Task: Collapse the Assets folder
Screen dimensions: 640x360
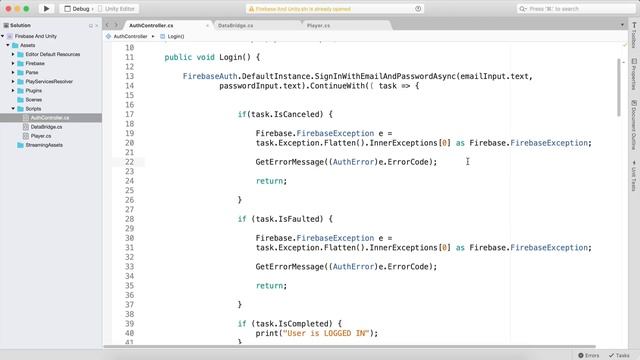Action: (x=8, y=45)
